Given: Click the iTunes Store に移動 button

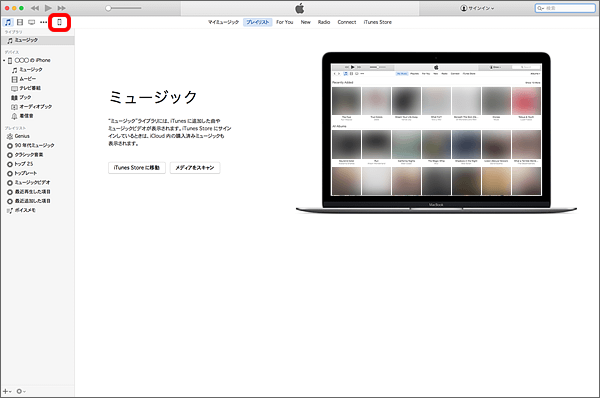Looking at the screenshot, I should point(137,168).
